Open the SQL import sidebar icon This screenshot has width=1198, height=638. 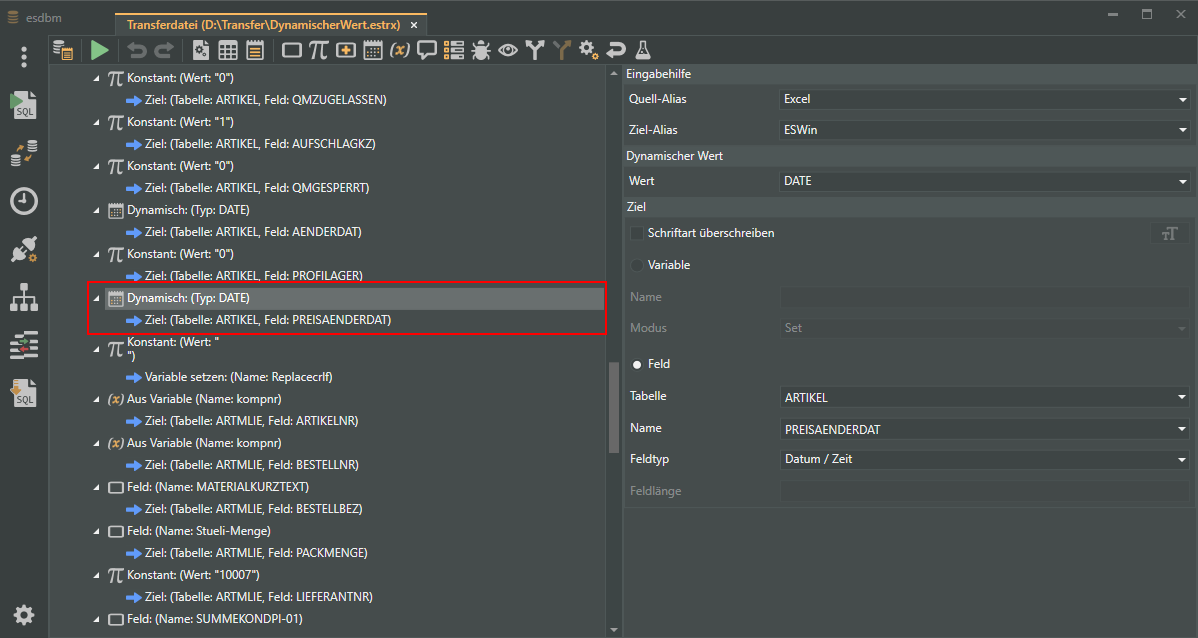(24, 393)
